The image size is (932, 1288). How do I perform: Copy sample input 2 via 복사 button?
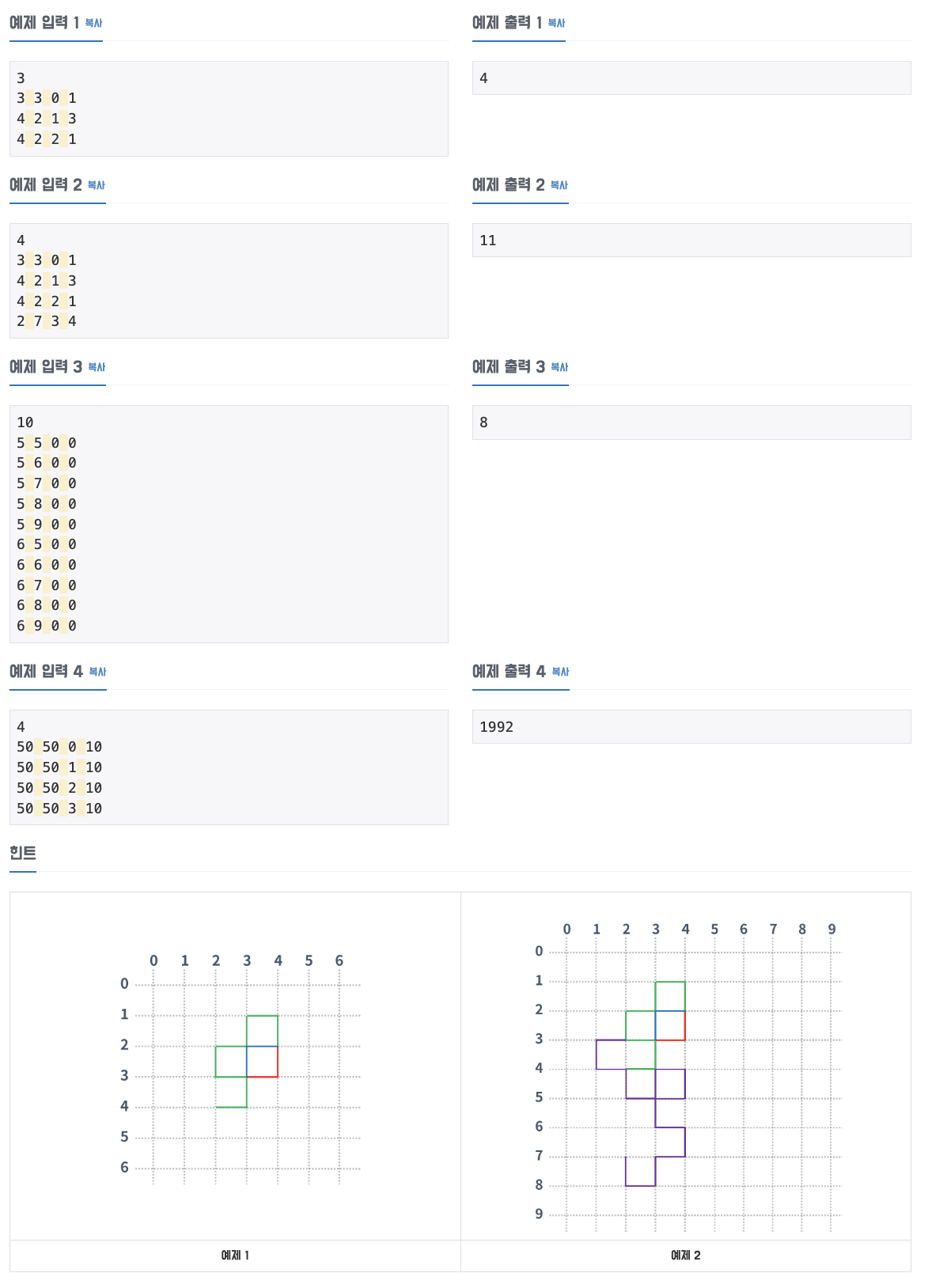point(96,185)
